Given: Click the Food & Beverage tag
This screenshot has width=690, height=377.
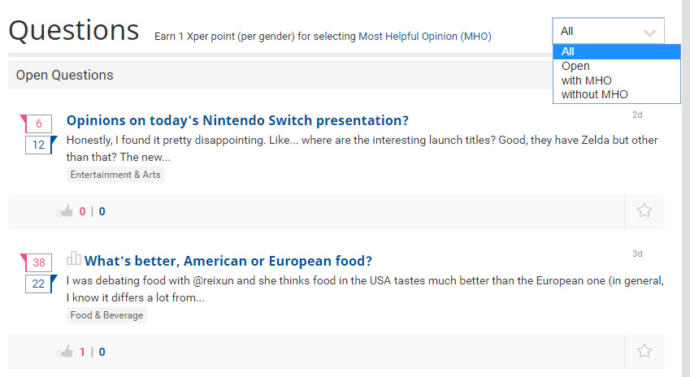Looking at the screenshot, I should (106, 315).
